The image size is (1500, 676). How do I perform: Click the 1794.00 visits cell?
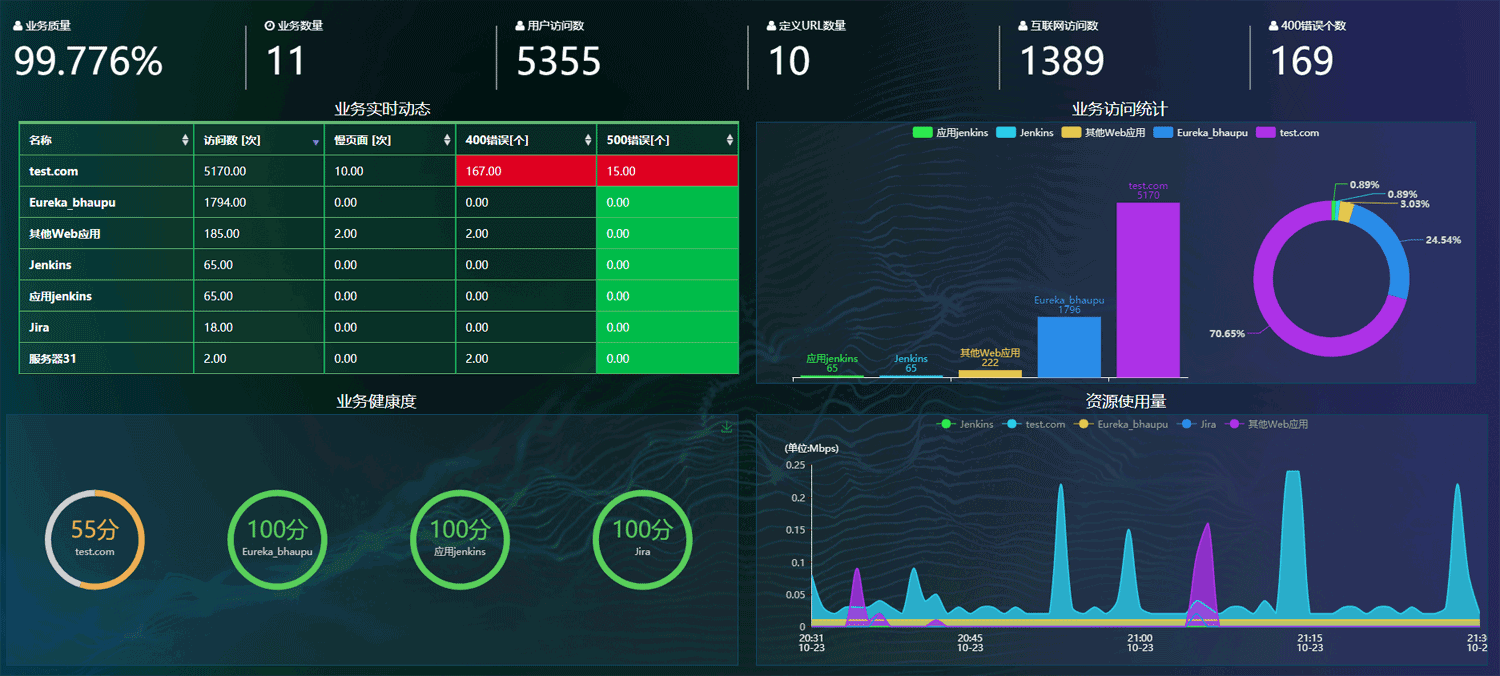259,202
